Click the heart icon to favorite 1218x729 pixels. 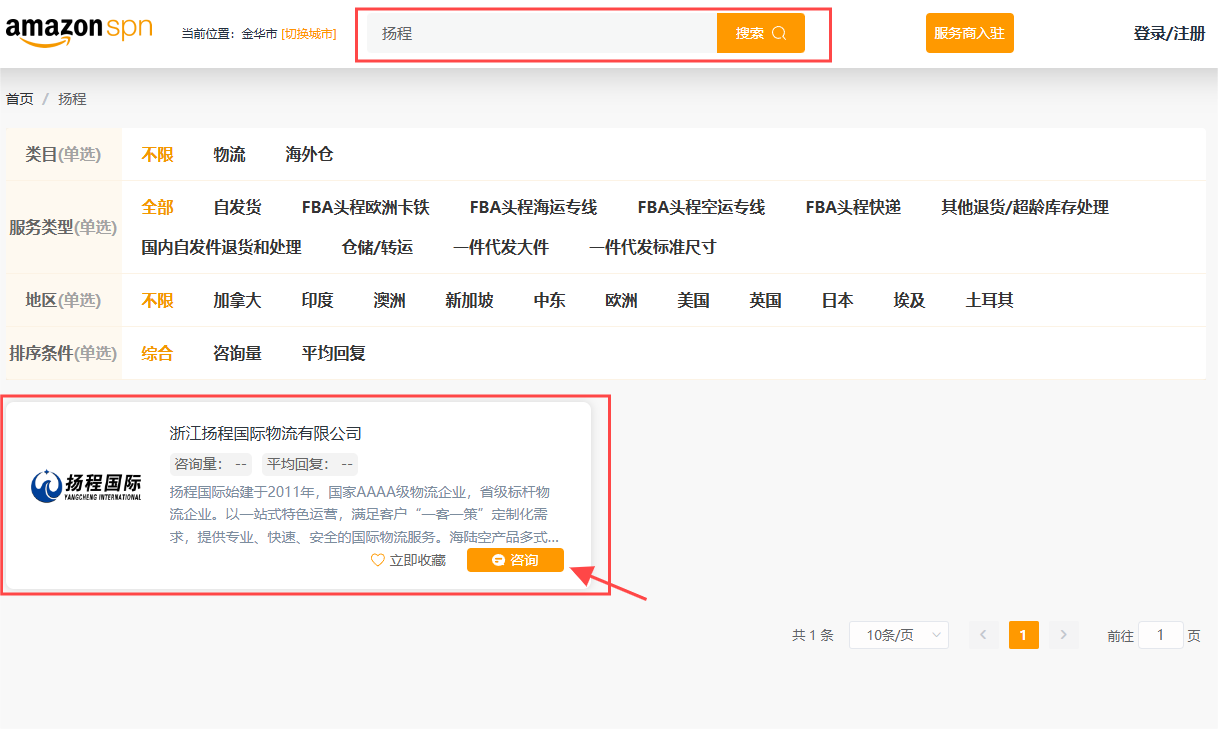tap(378, 560)
